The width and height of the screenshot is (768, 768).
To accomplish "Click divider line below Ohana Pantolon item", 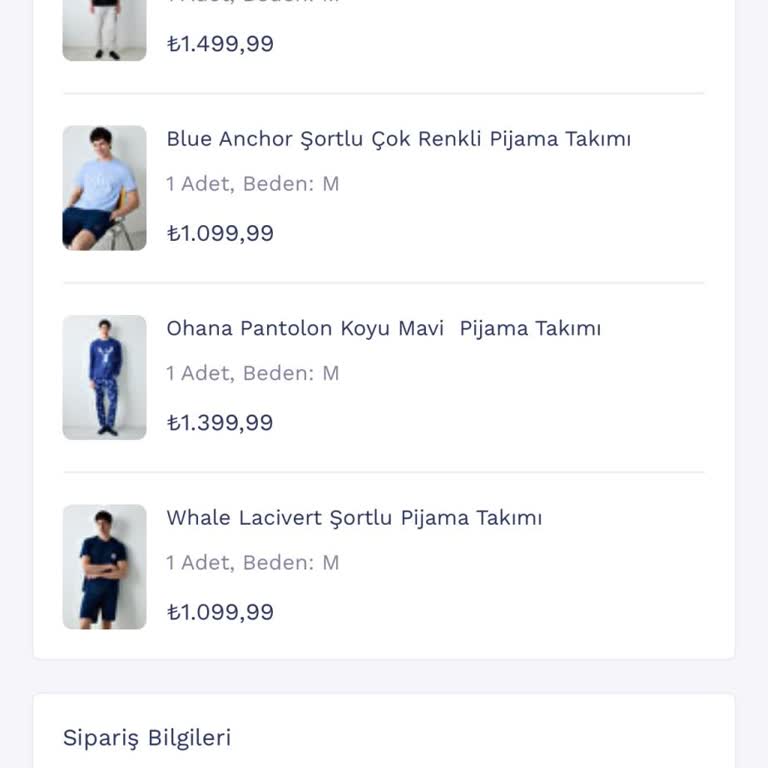I will pos(384,472).
